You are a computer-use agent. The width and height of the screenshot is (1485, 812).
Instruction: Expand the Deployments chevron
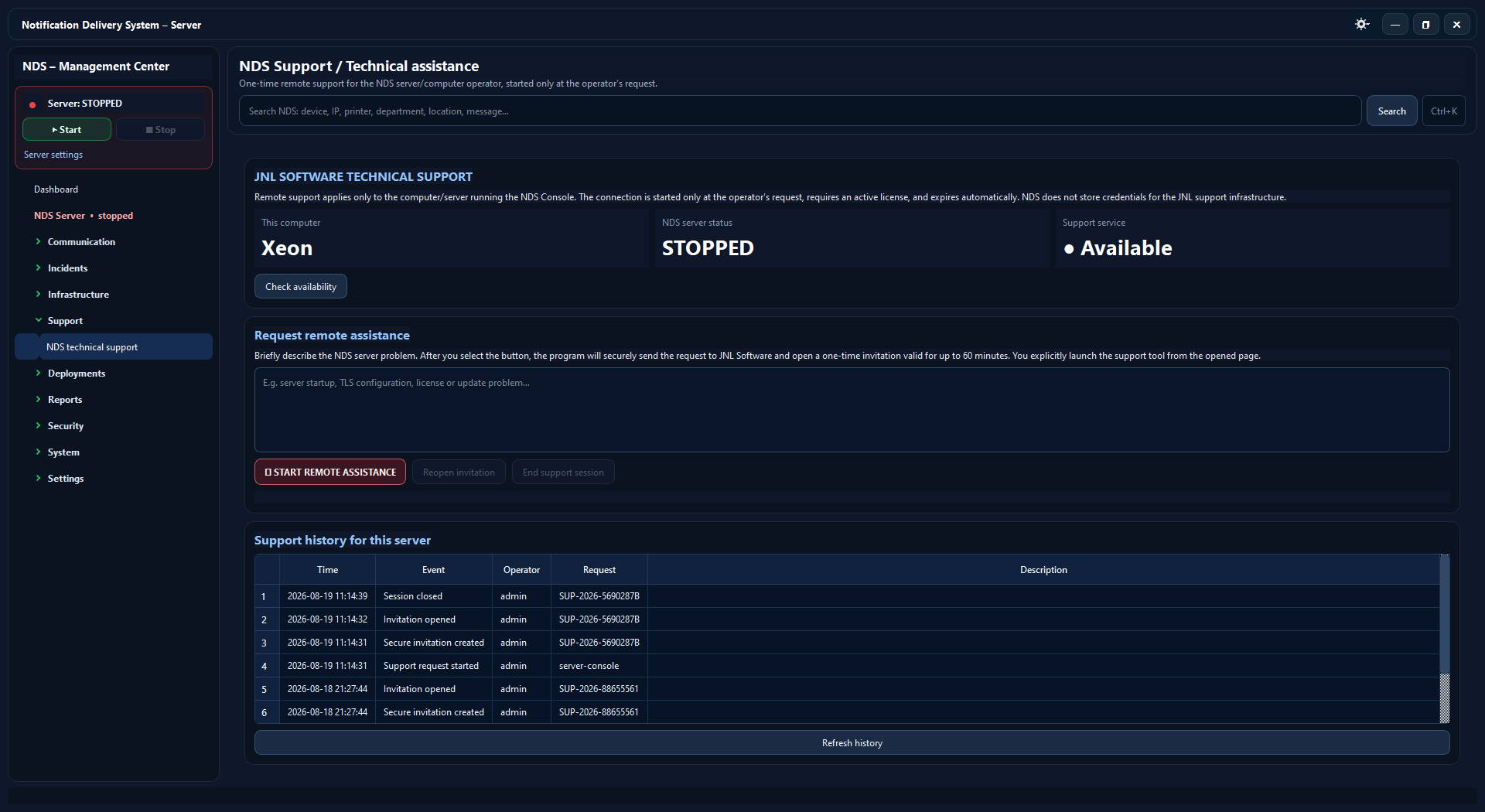pyautogui.click(x=38, y=374)
